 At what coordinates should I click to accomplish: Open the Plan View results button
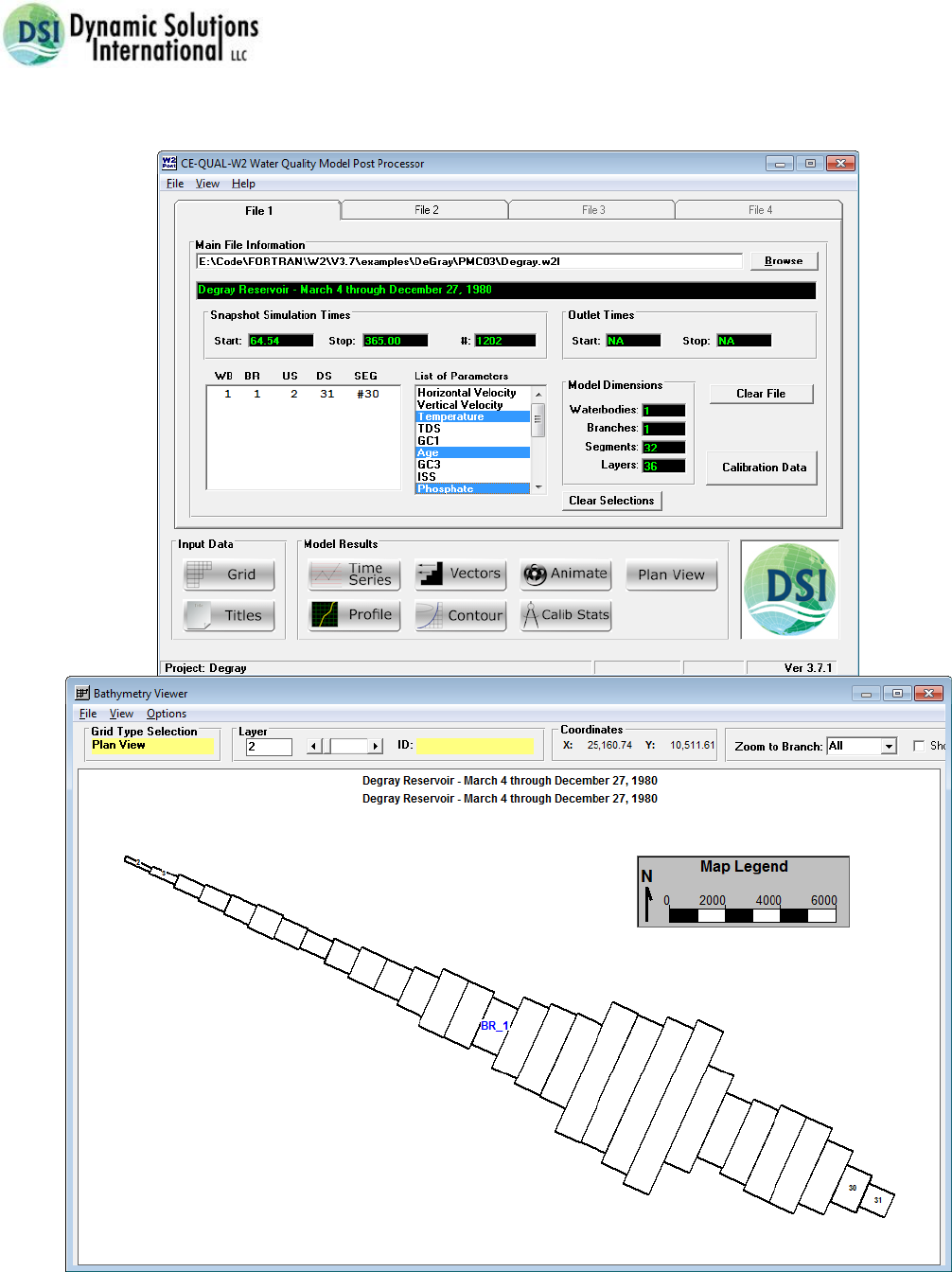pyautogui.click(x=672, y=574)
